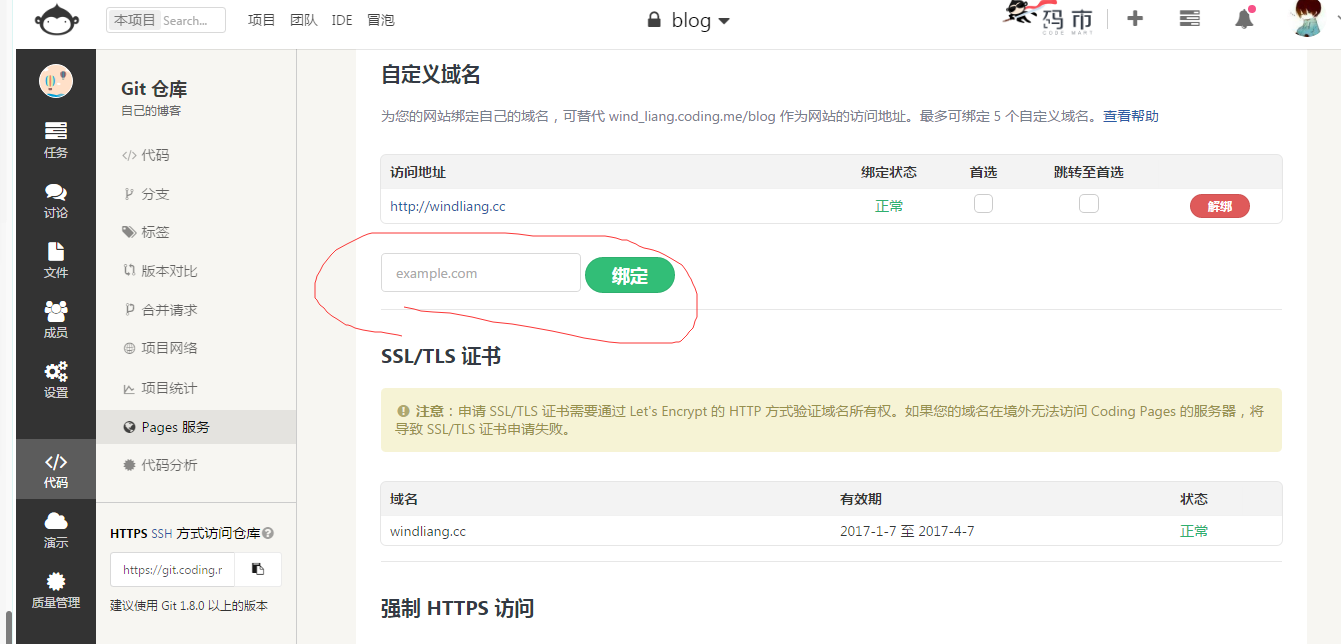1341x644 pixels.
Task: Open the 查看帮助 help link
Action: [1130, 116]
